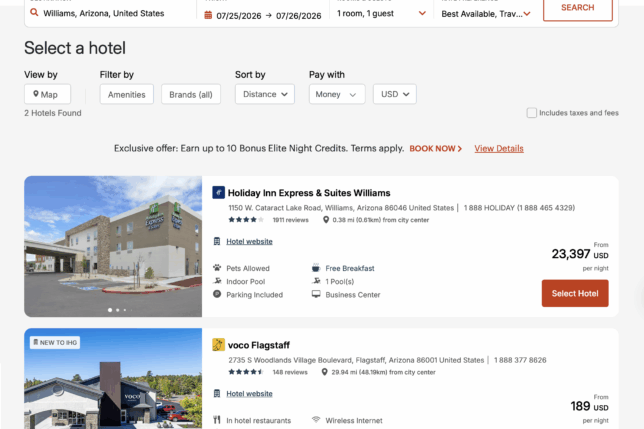Image resolution: width=644 pixels, height=429 pixels.
Task: Click the destination search magnifier icon
Action: coord(34,13)
